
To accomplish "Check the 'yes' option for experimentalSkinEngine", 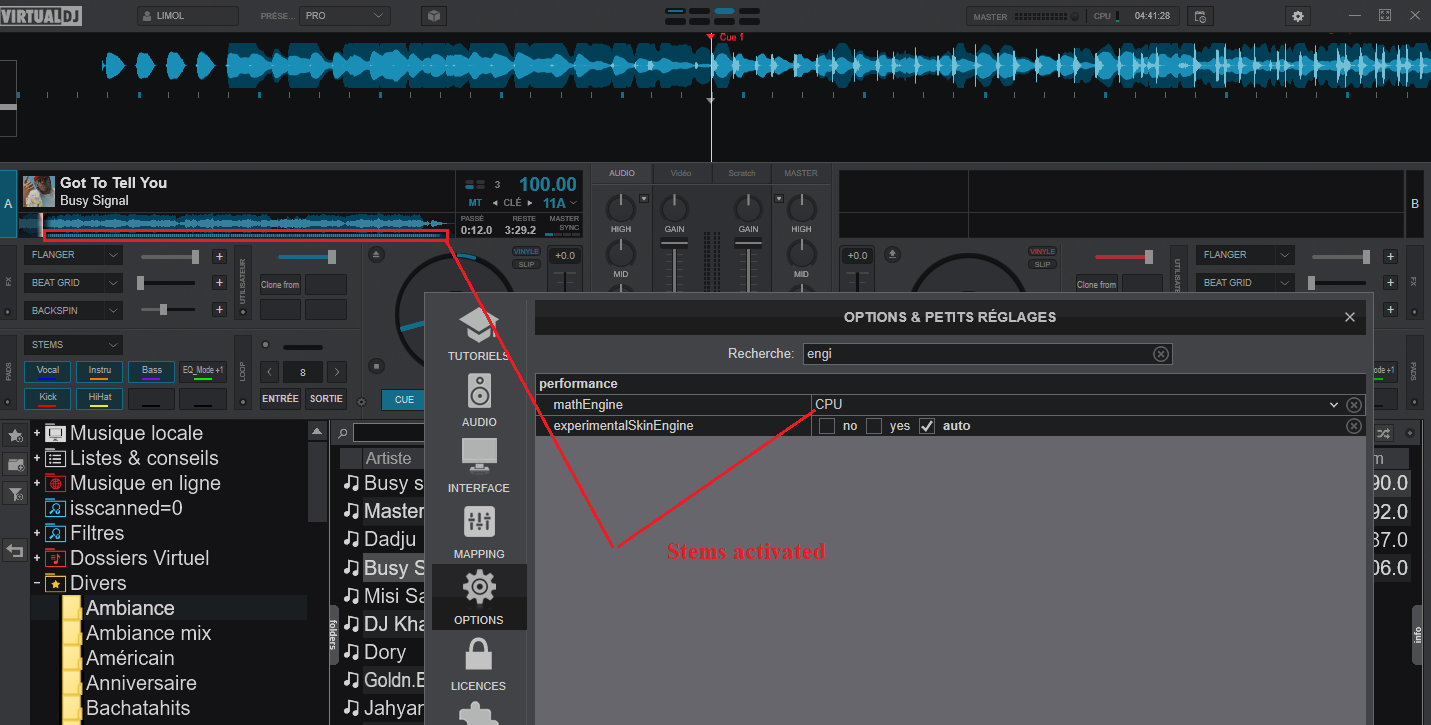I will 874,426.
